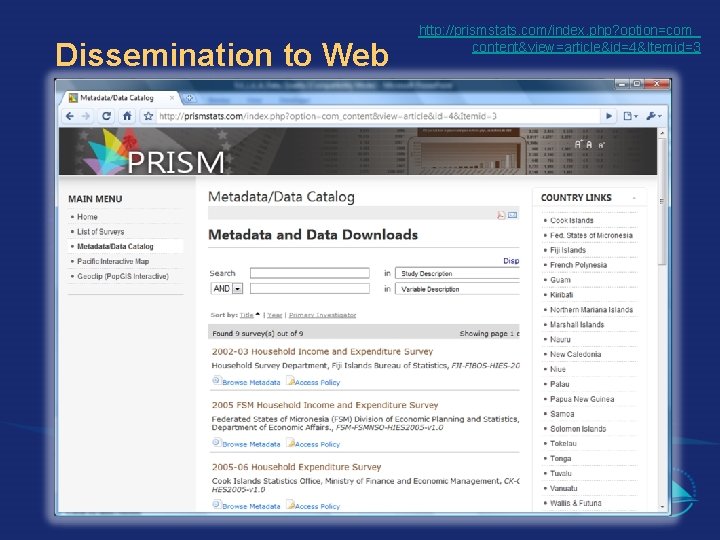Open the Variable Description field dropdown
The image size is (720, 540).
(457, 289)
